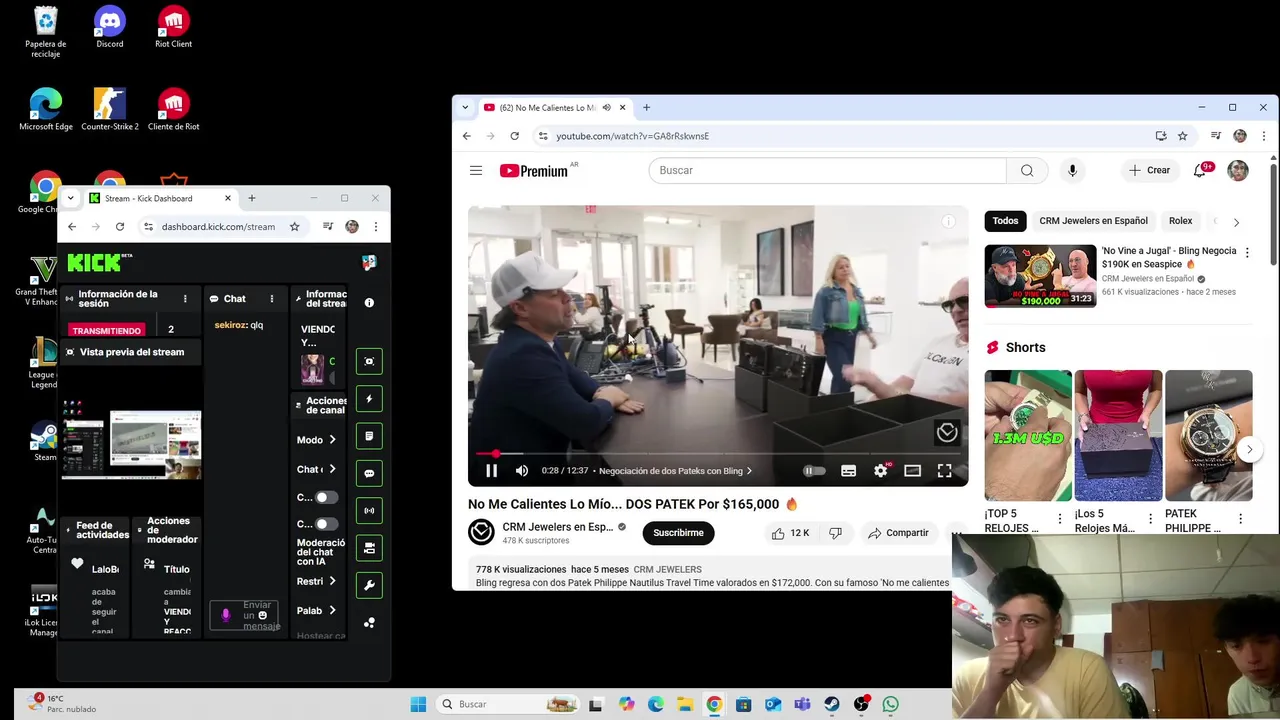1280x720 pixels.
Task: Click the wrench icon in Kick sidebar
Action: pyautogui.click(x=369, y=585)
